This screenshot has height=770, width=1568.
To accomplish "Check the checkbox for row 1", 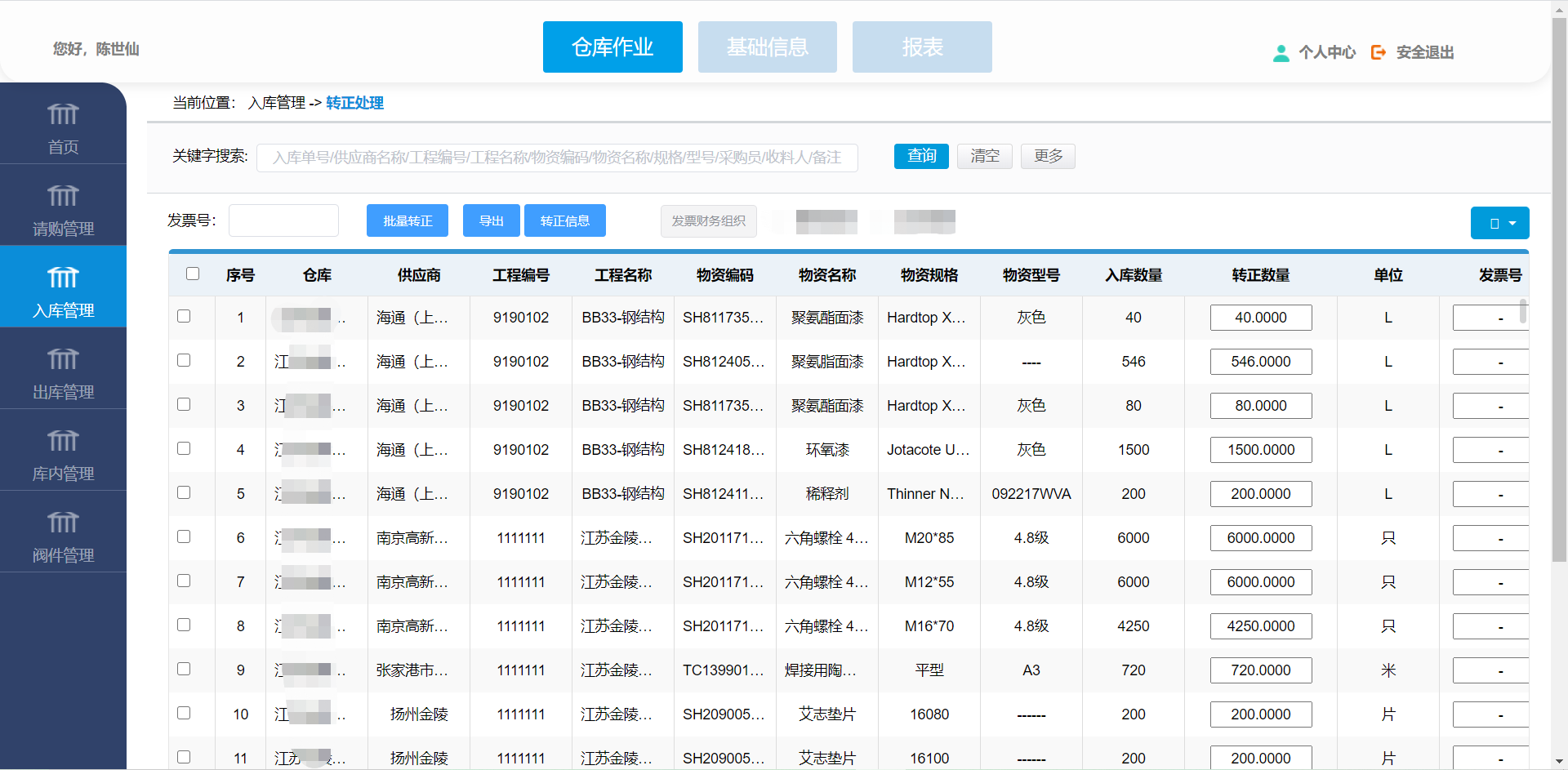I will pos(184,316).
